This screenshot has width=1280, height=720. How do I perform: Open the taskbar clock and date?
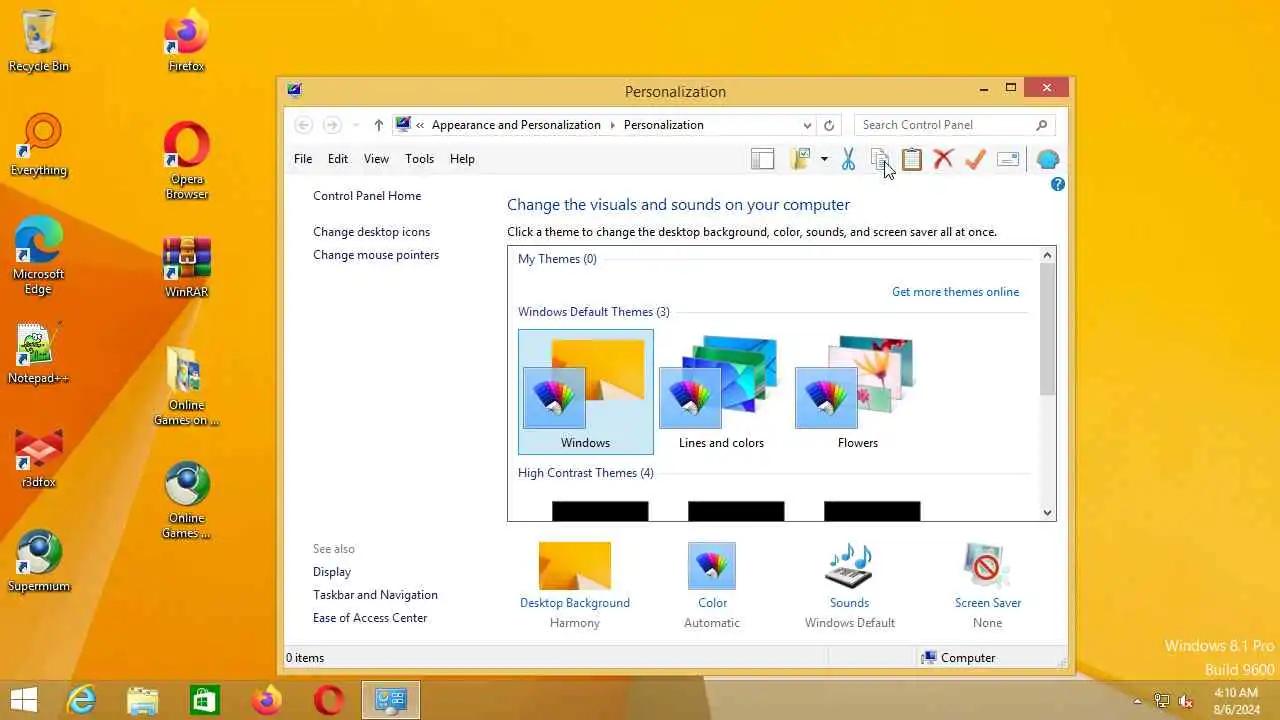coord(1236,701)
